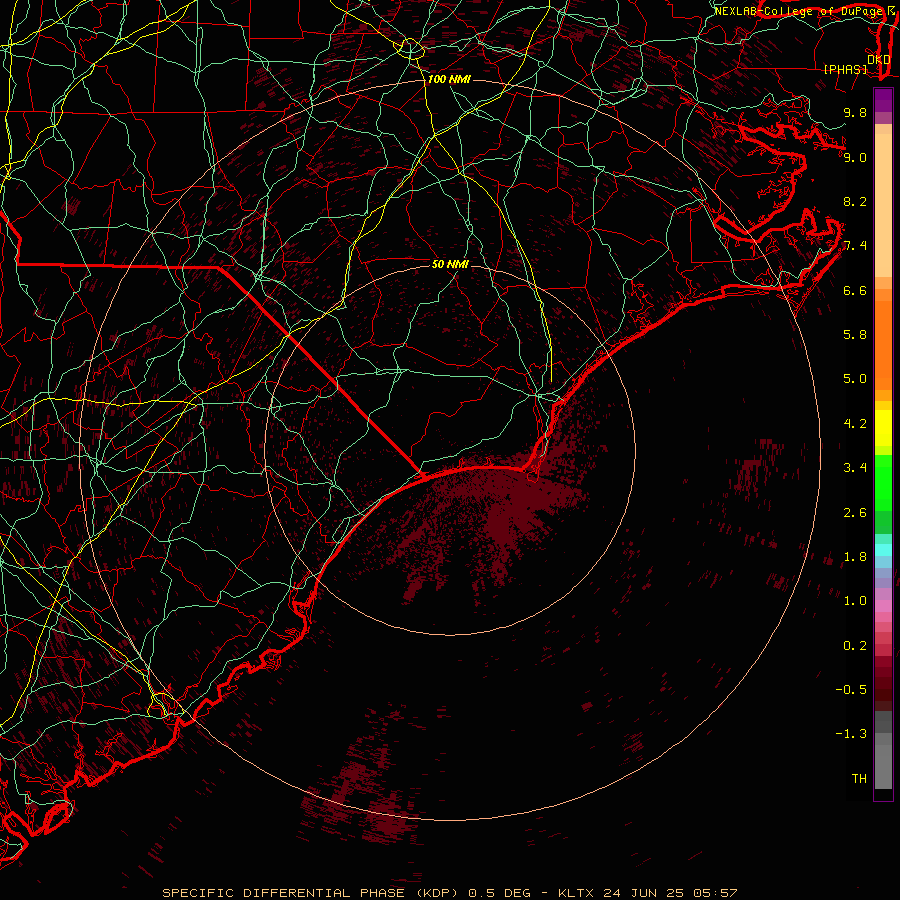Click the 1.0 legend value
Image resolution: width=900 pixels, height=900 pixels.
pyautogui.click(x=855, y=601)
